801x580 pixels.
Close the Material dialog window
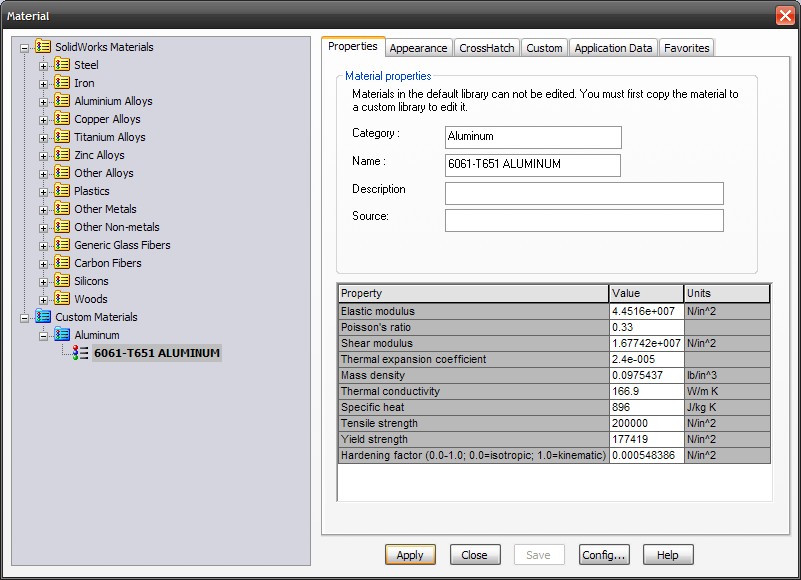click(785, 15)
